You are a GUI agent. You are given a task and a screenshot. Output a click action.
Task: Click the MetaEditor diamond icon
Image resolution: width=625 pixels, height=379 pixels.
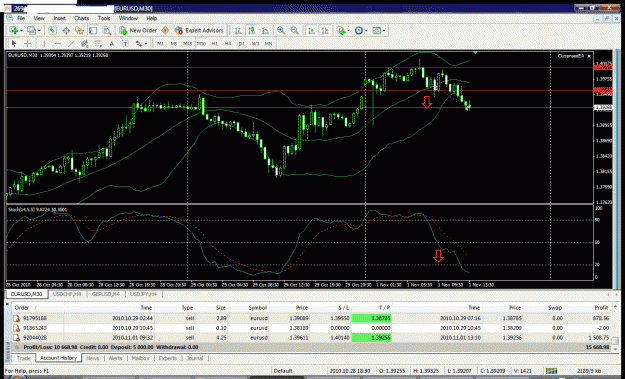(x=165, y=30)
